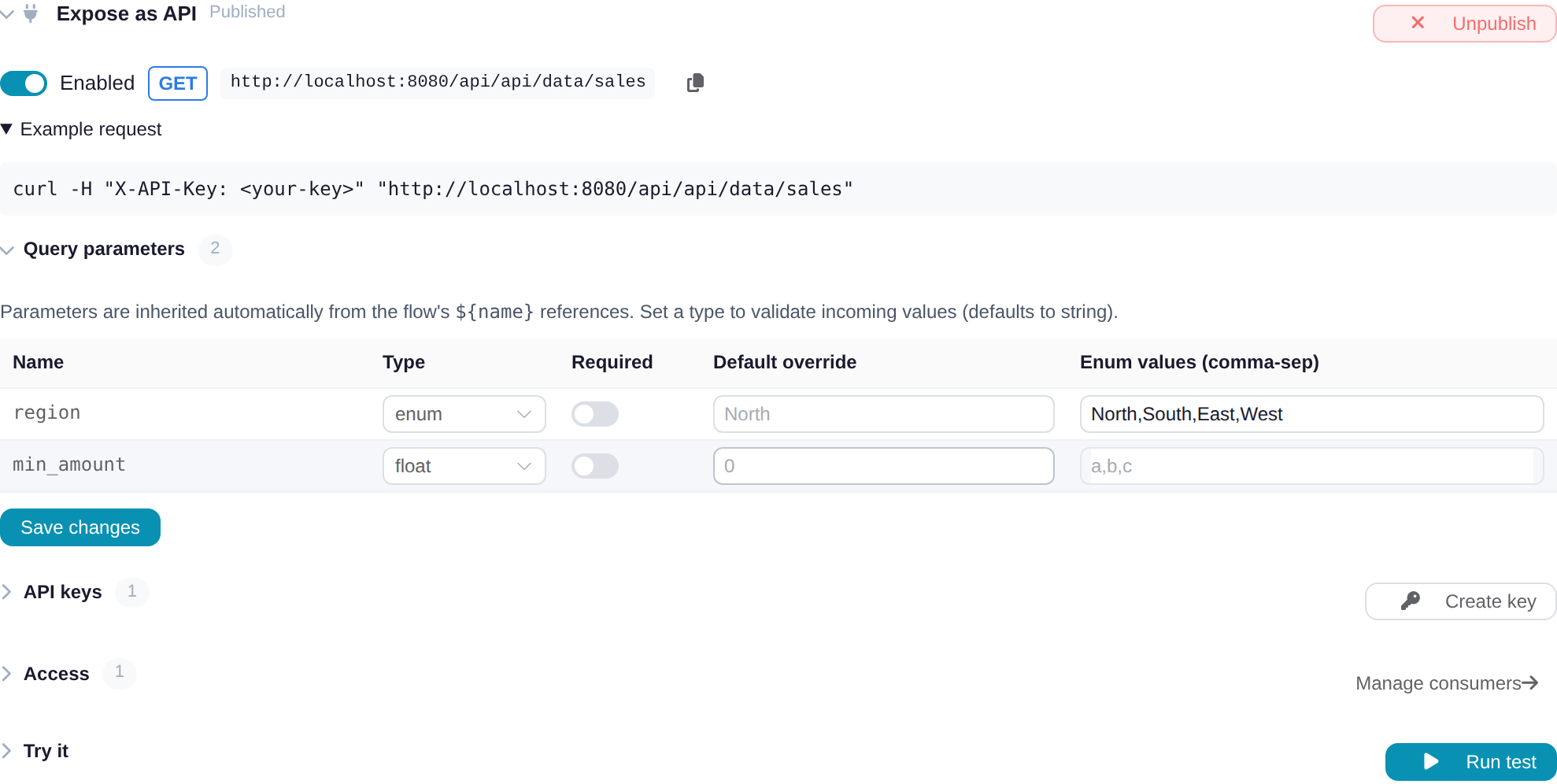Click the GET method badge
The image size is (1557, 784).
pos(178,83)
